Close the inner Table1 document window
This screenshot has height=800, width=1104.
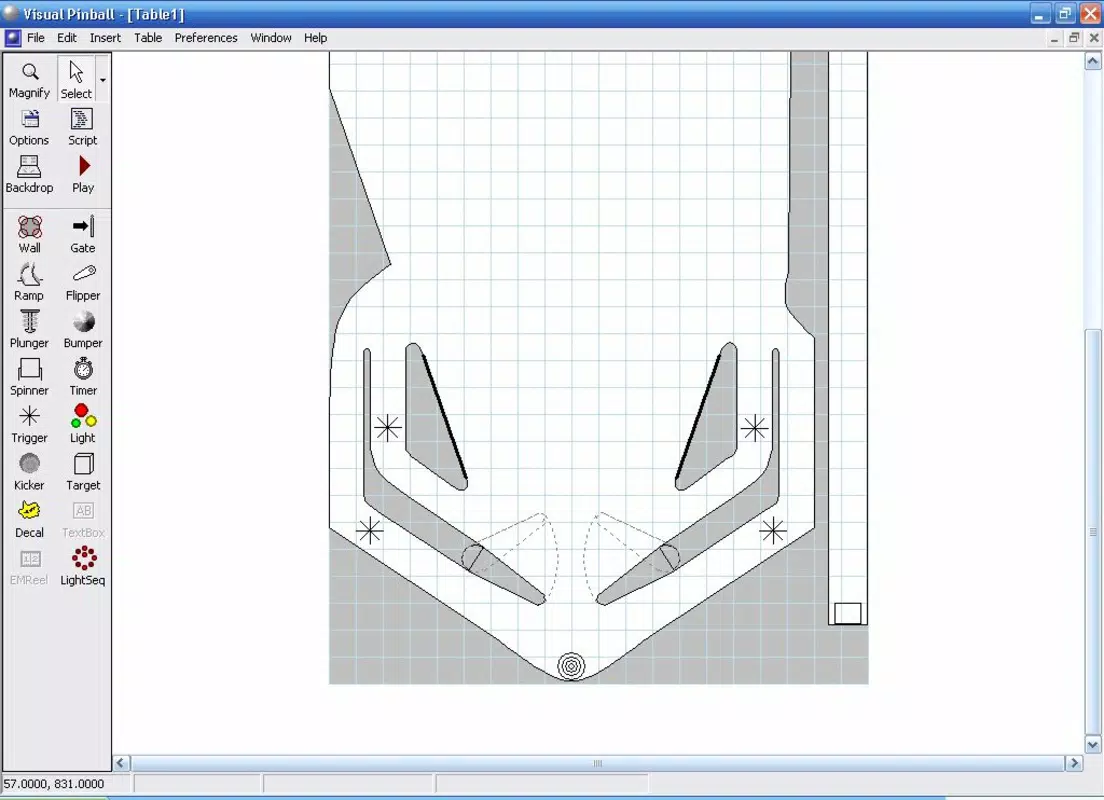(1093, 38)
